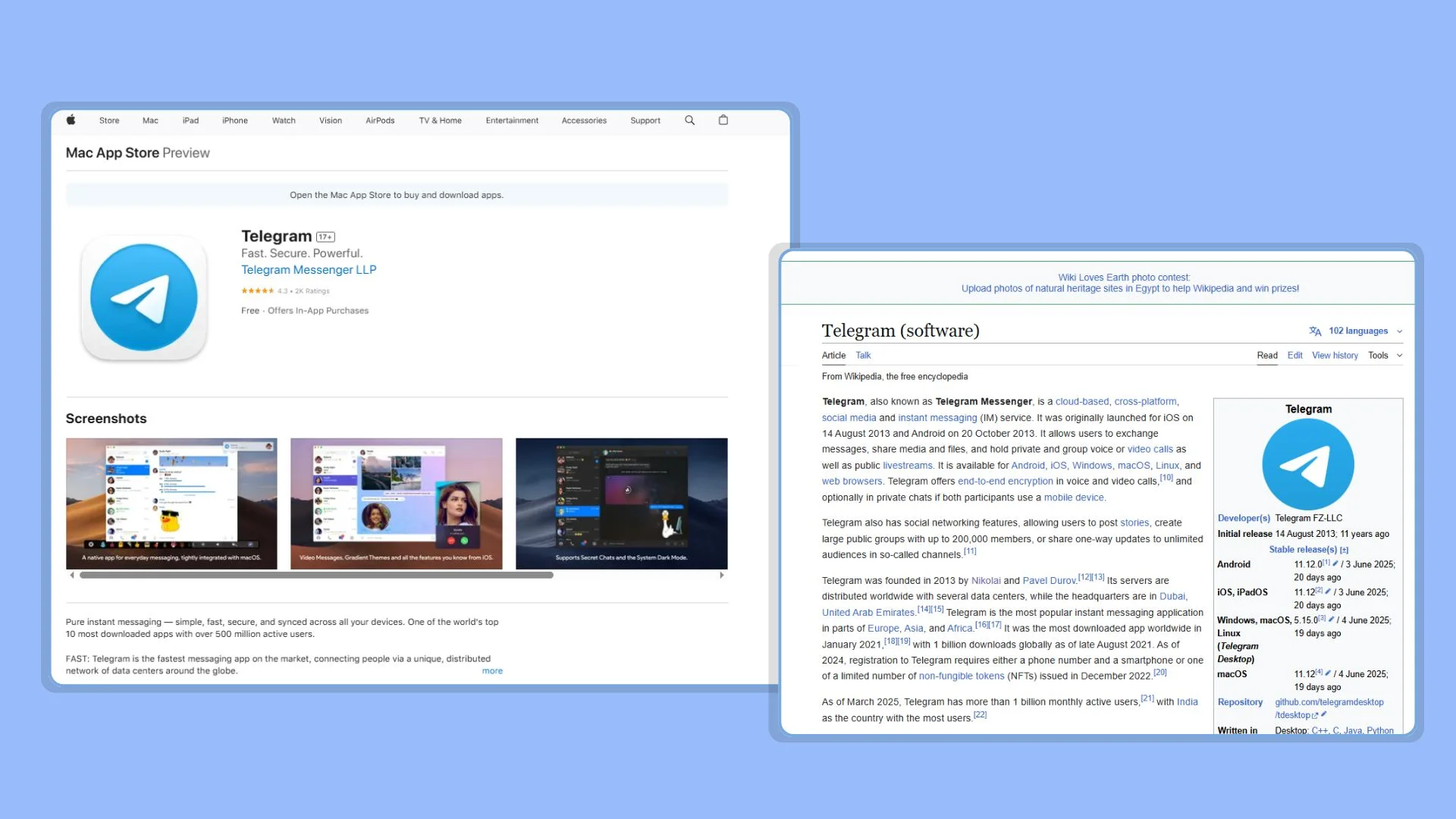The width and height of the screenshot is (1456, 819).
Task: Open the github.com/telegramdesktop repository link
Action: 1329,702
